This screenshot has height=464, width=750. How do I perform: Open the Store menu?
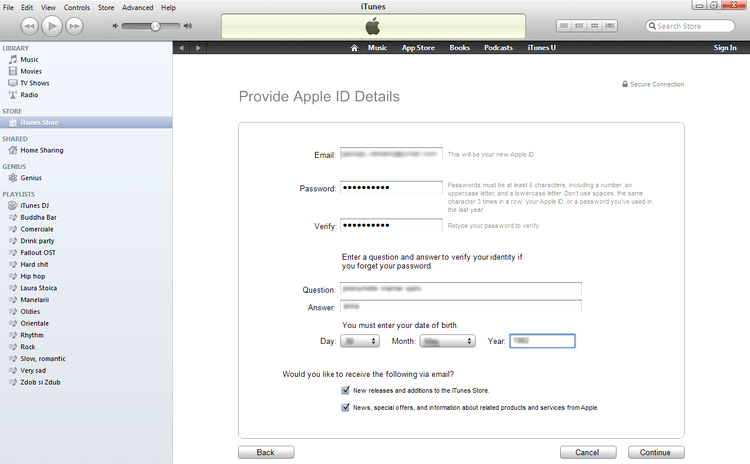click(106, 7)
